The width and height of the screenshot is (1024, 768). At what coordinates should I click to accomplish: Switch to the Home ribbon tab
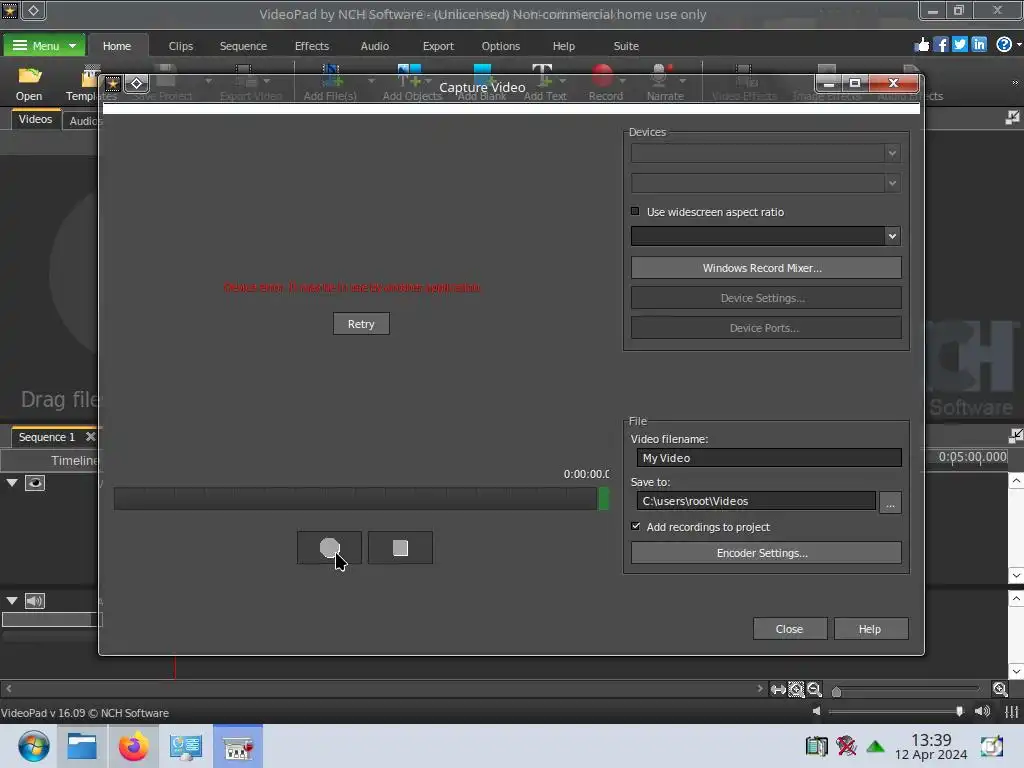point(117,46)
